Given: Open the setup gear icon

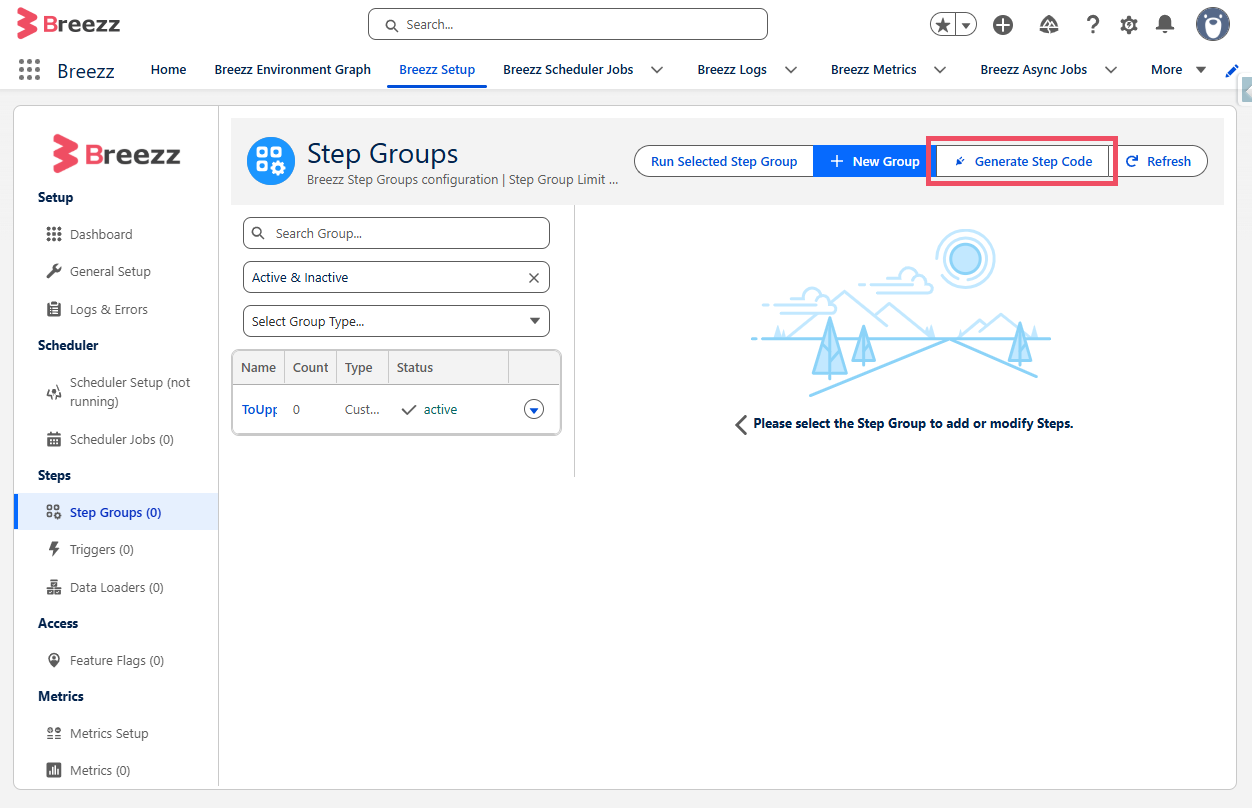Looking at the screenshot, I should (x=1129, y=25).
